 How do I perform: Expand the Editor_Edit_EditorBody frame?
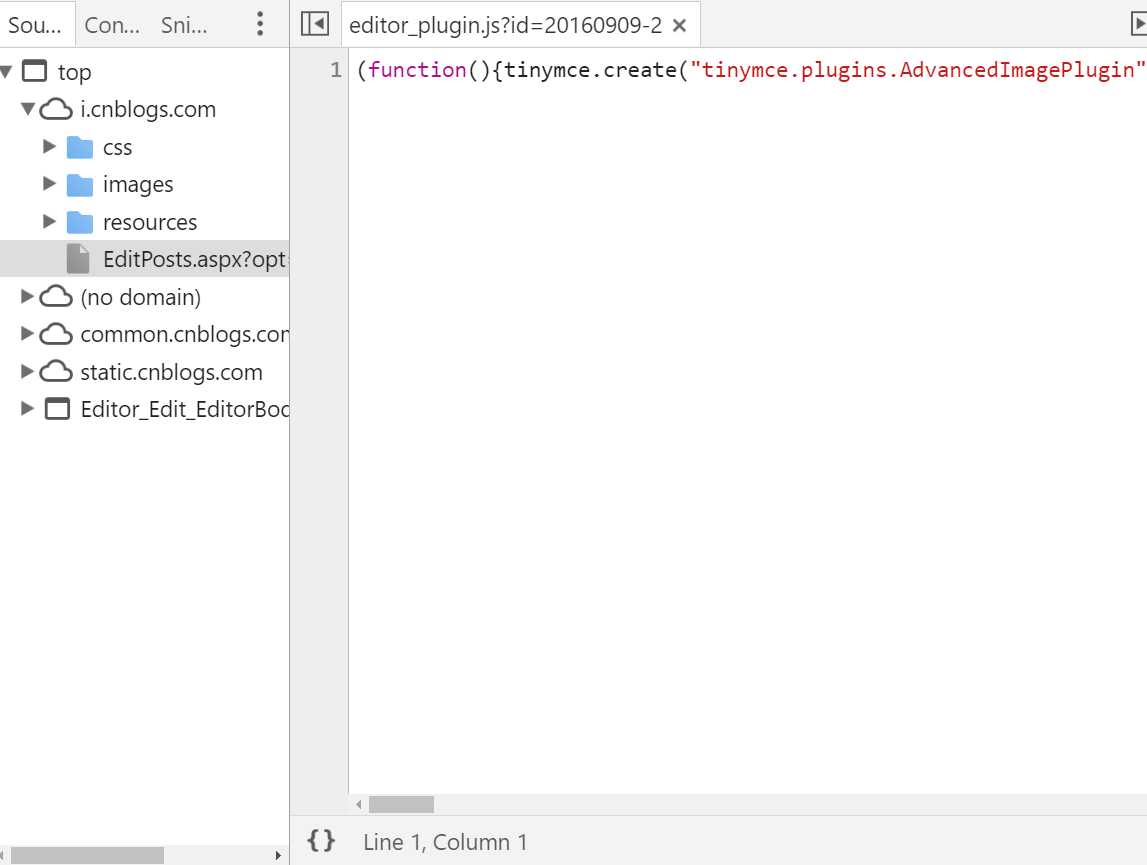click(x=27, y=408)
